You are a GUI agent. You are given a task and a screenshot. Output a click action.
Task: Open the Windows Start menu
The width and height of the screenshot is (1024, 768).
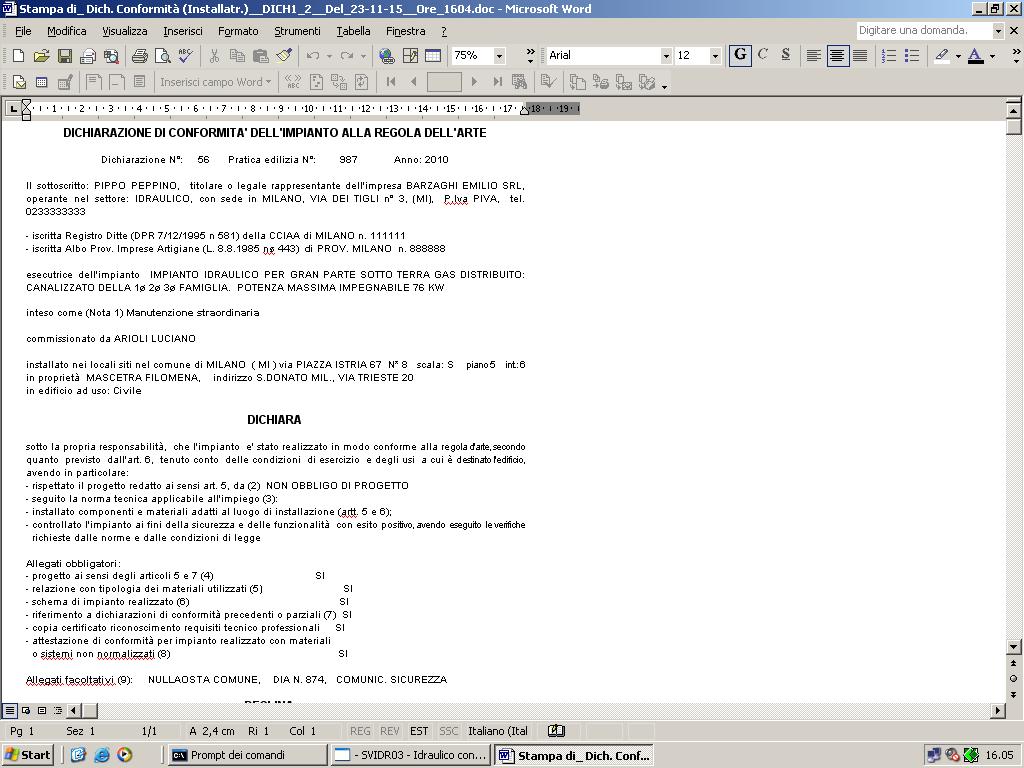(x=28, y=755)
